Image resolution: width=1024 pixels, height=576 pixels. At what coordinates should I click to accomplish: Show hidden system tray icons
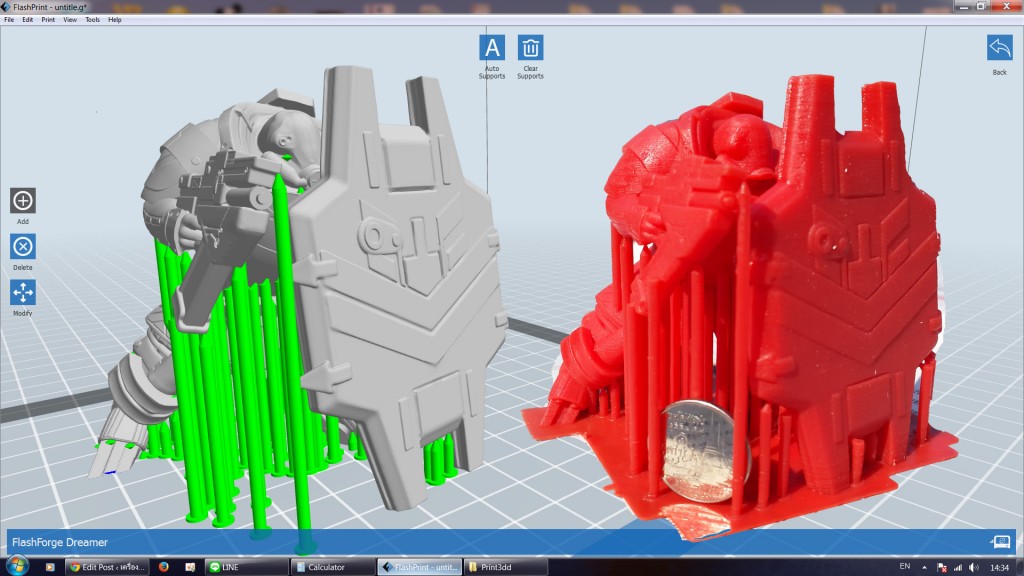[x=924, y=567]
